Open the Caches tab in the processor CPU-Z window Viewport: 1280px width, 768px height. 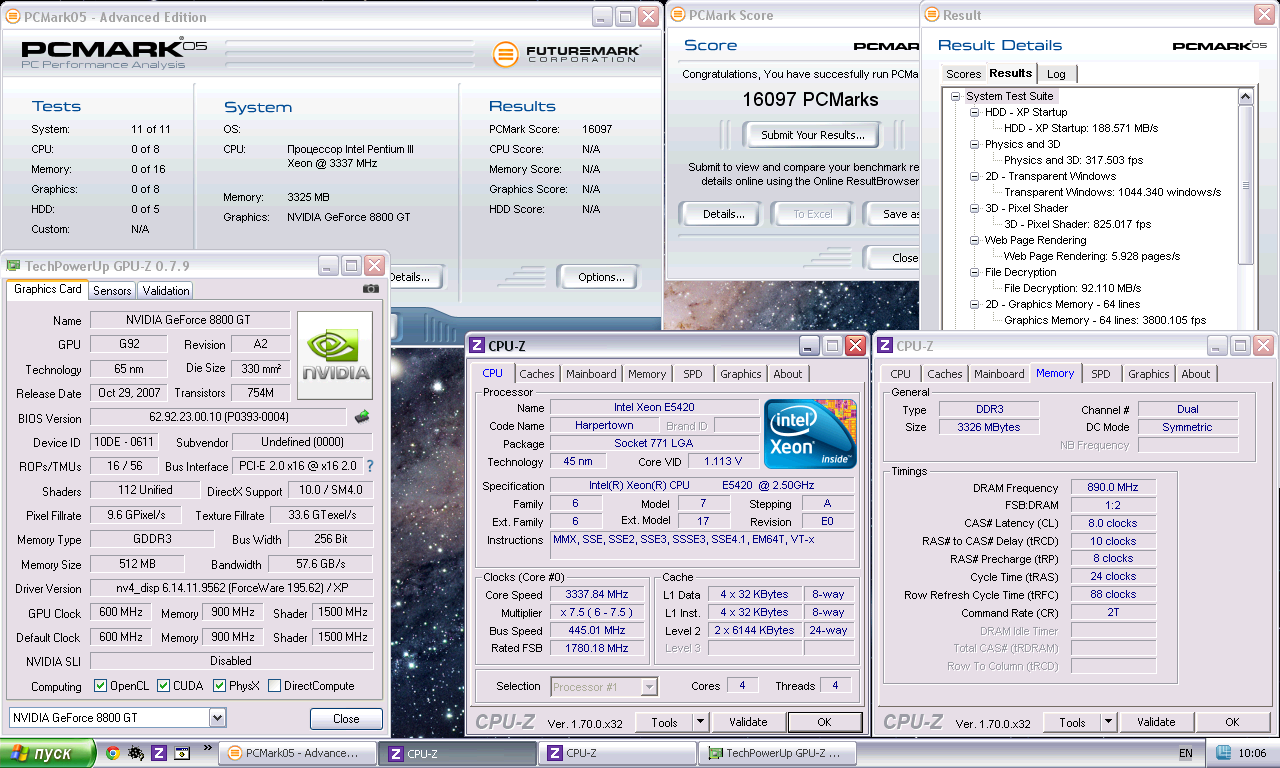tap(537, 374)
